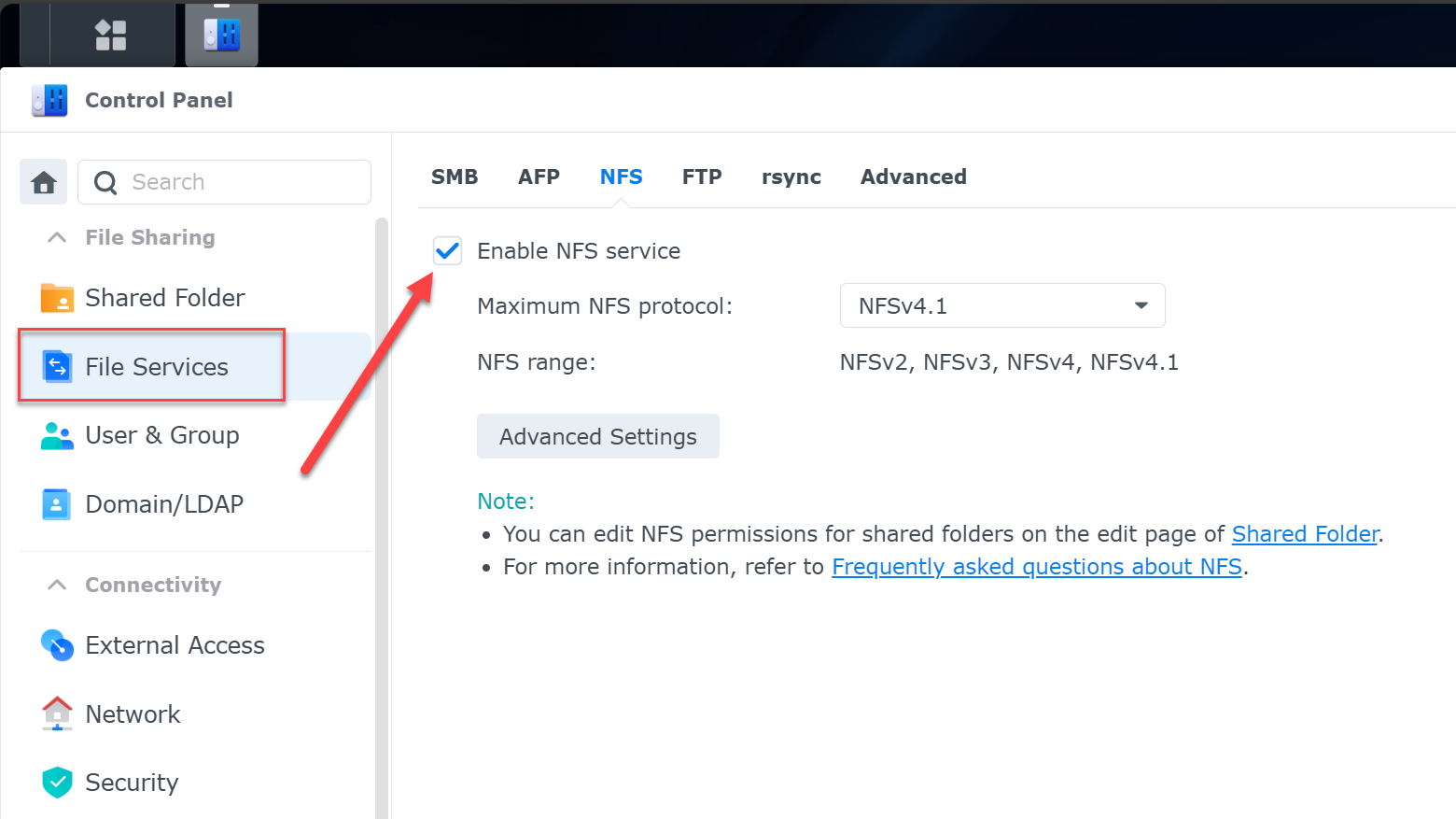Open the Maximum NFS protocol dropdown
Image resolution: width=1456 pixels, height=819 pixels.
pos(1001,306)
